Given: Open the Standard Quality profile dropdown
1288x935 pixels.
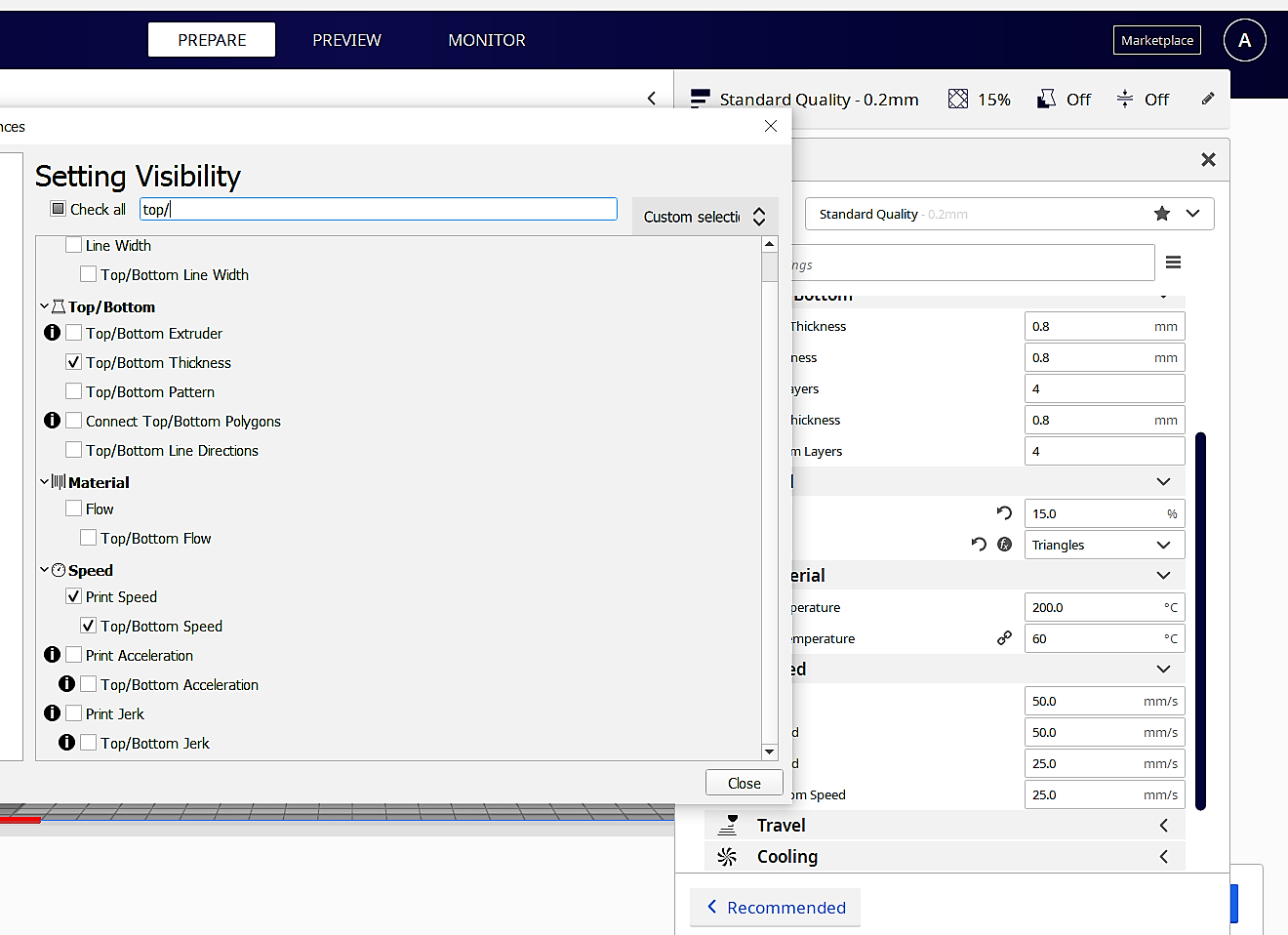Looking at the screenshot, I should [x=1009, y=214].
